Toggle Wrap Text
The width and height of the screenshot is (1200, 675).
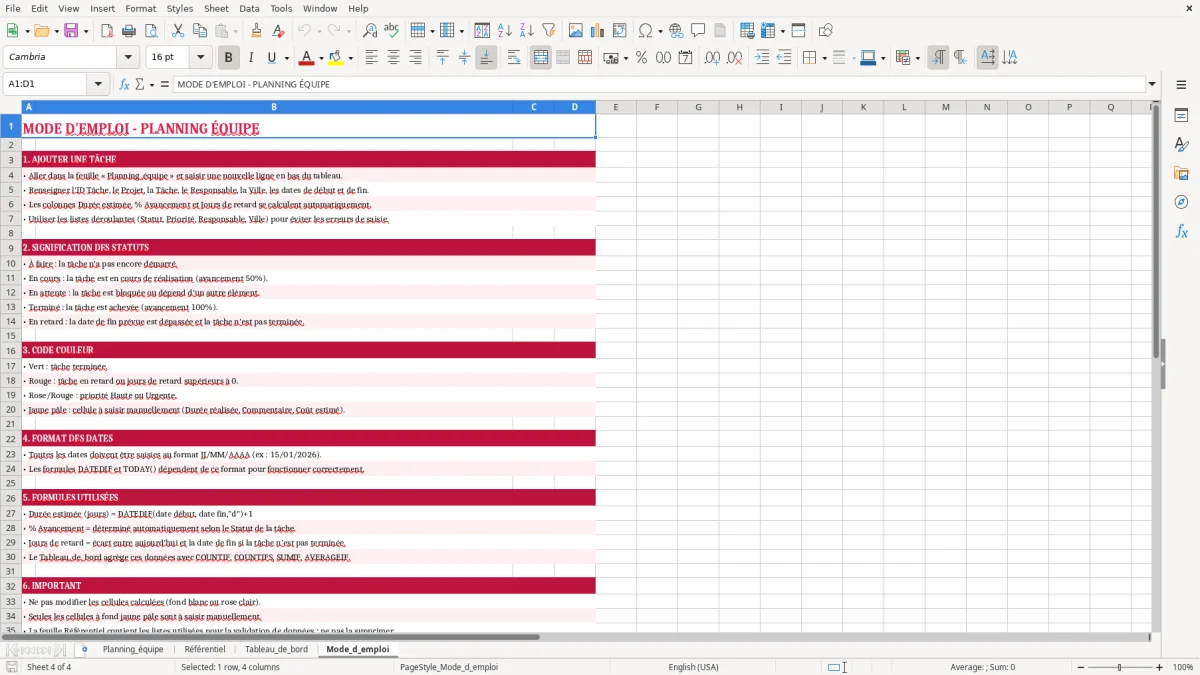(514, 58)
